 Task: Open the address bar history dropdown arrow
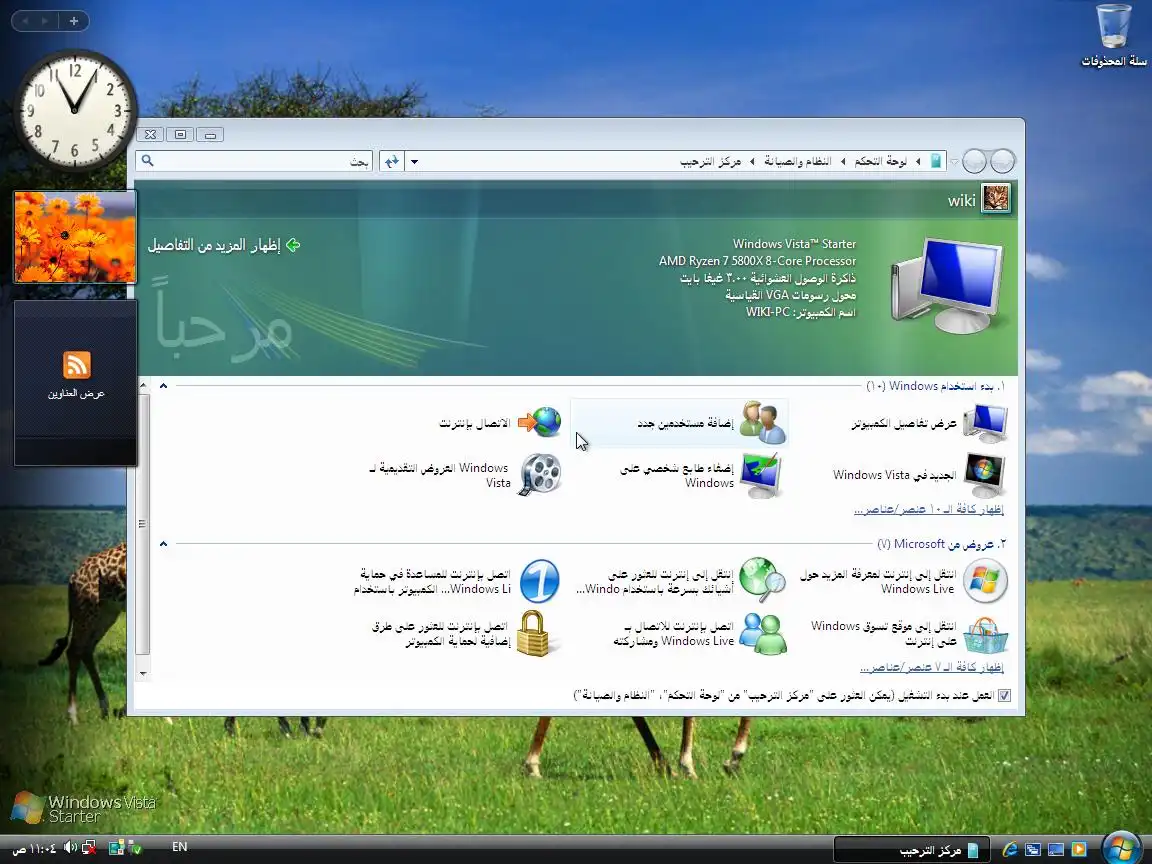[x=414, y=162]
